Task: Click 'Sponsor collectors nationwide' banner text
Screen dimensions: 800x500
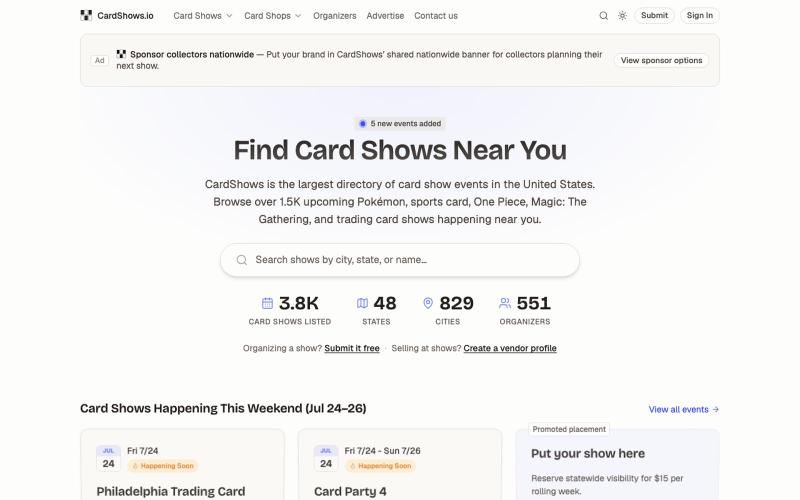Action: pyautogui.click(x=192, y=54)
